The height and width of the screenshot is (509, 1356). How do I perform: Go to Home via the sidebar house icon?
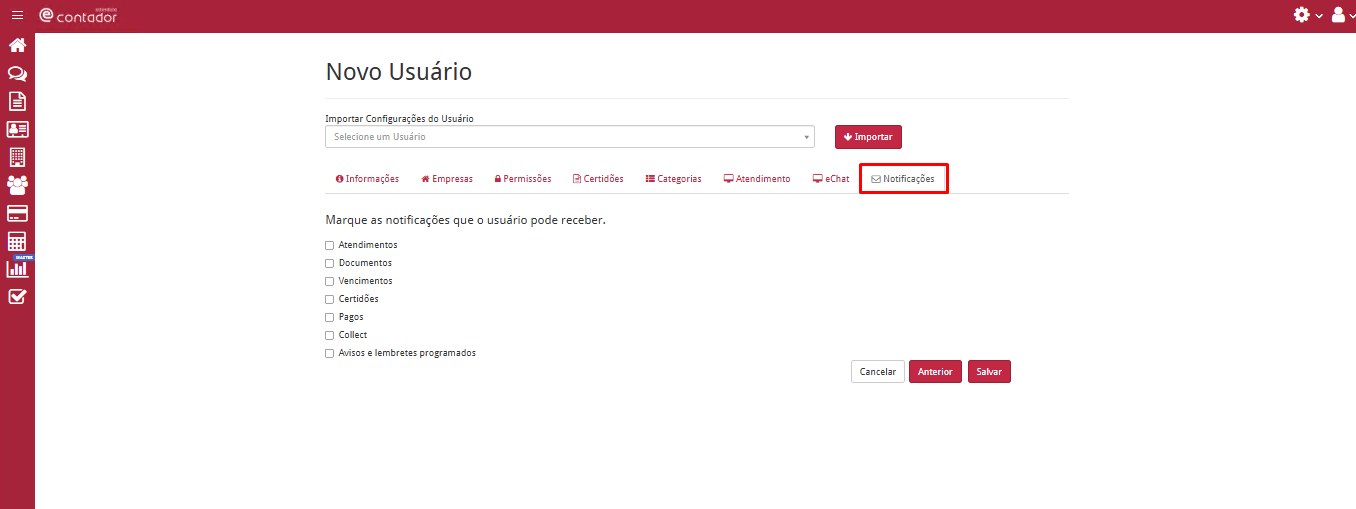[x=17, y=45]
